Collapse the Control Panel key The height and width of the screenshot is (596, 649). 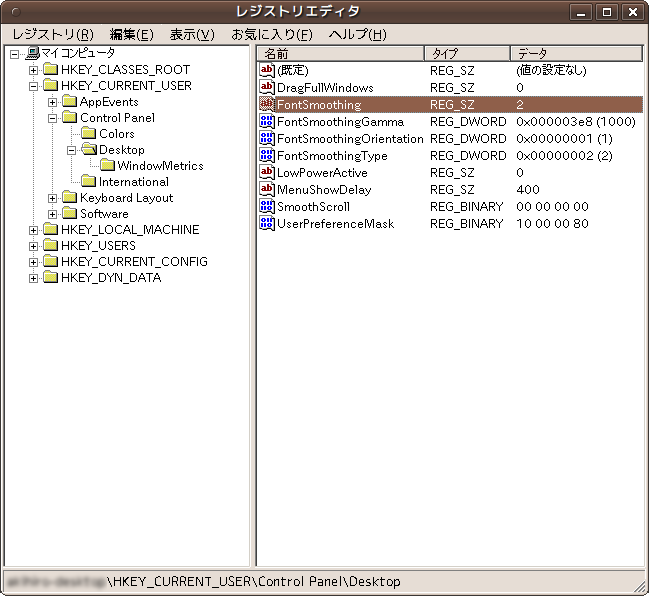click(x=53, y=118)
